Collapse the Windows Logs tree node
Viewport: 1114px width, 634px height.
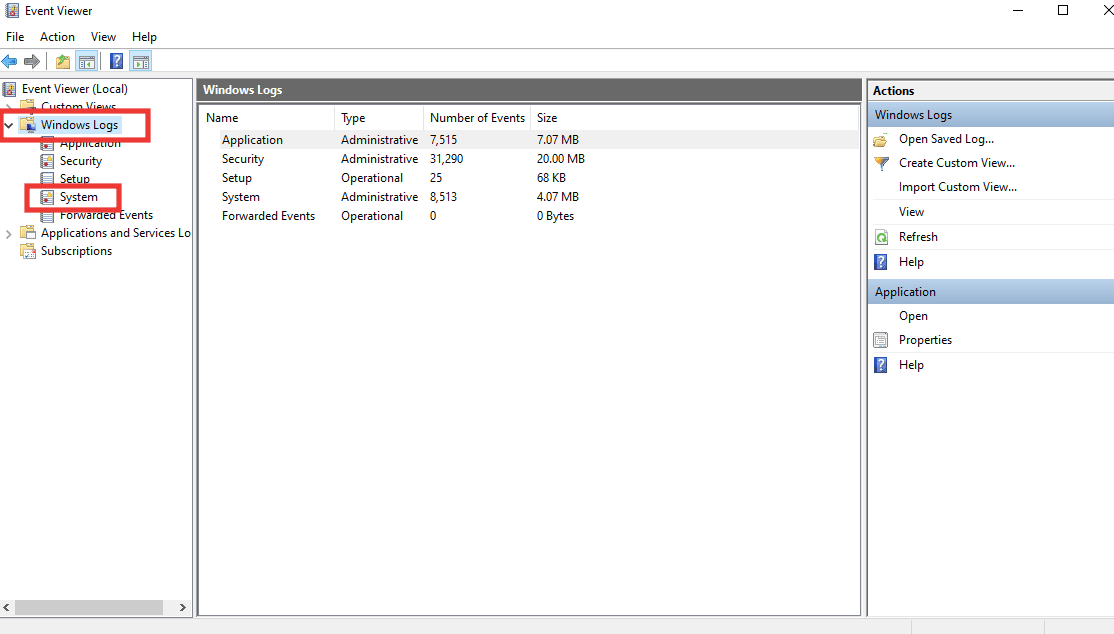point(9,124)
